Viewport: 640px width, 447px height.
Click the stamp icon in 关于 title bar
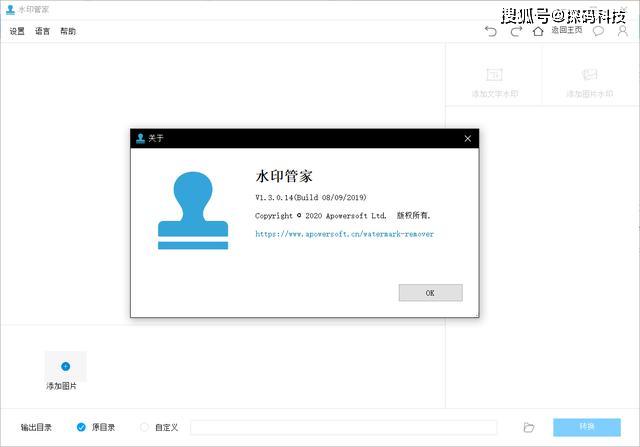(140, 138)
